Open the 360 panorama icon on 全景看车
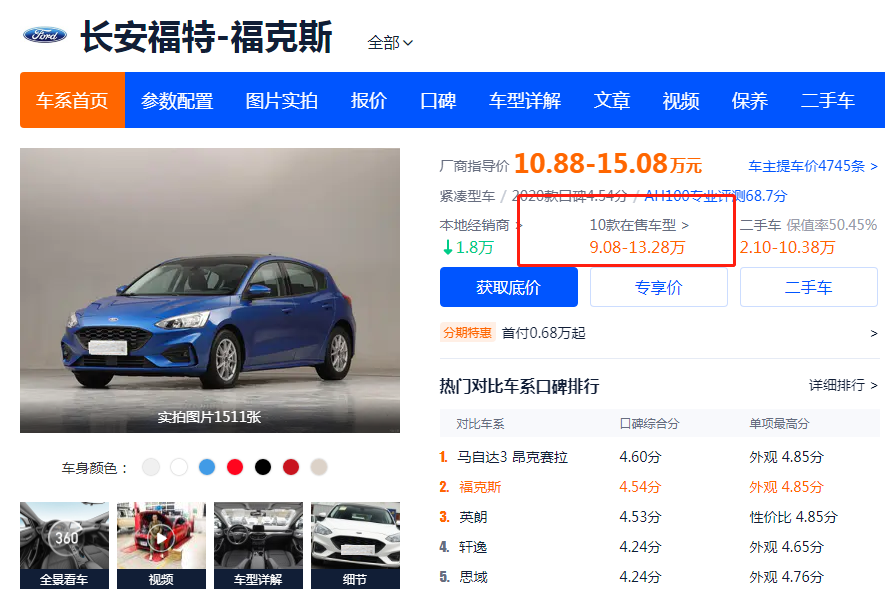 click(x=66, y=537)
